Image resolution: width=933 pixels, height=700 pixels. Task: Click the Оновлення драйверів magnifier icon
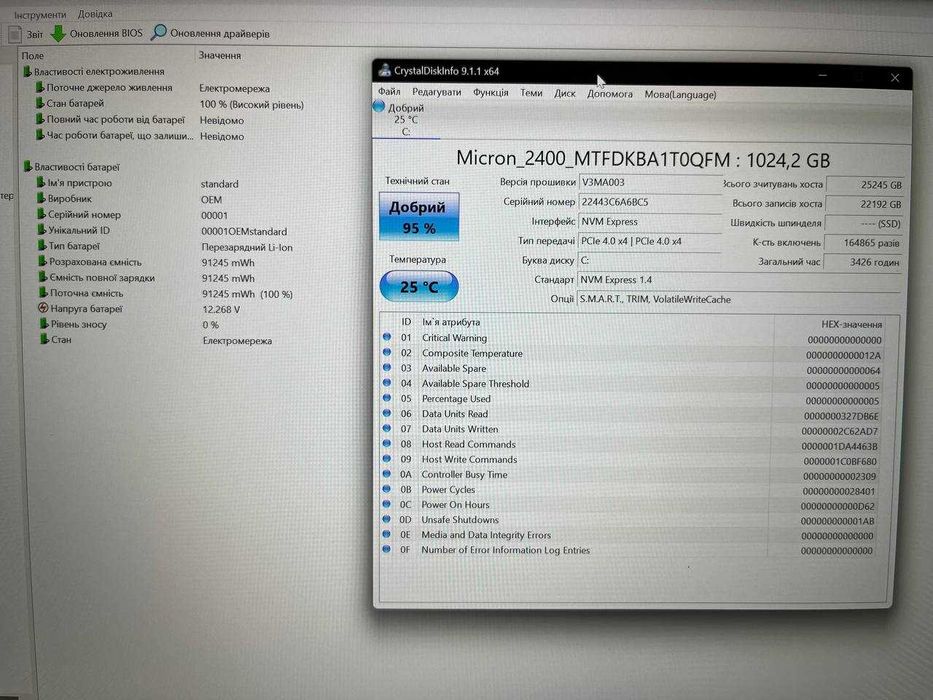coord(158,32)
